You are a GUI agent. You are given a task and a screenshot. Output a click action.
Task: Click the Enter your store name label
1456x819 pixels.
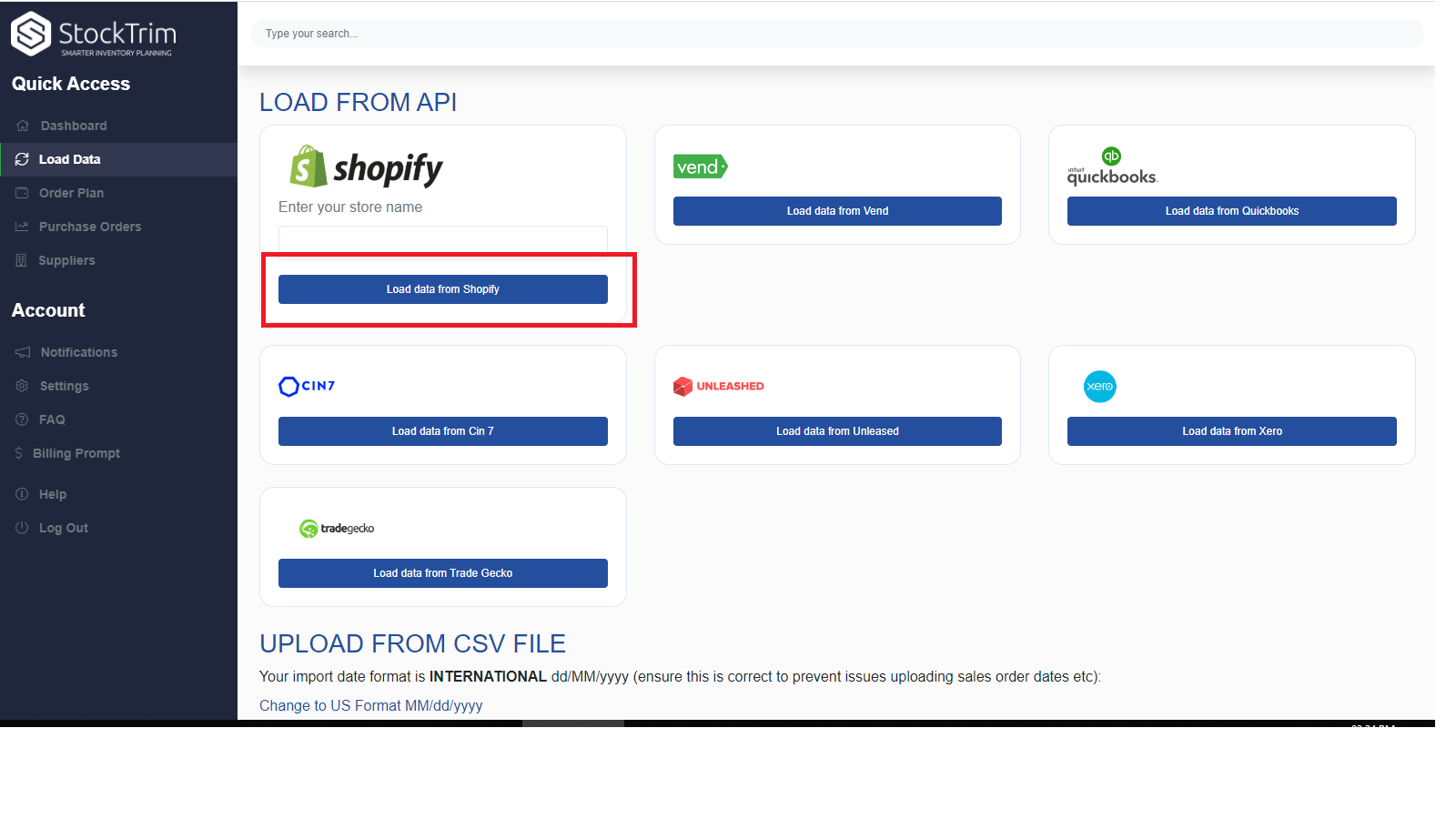350,207
